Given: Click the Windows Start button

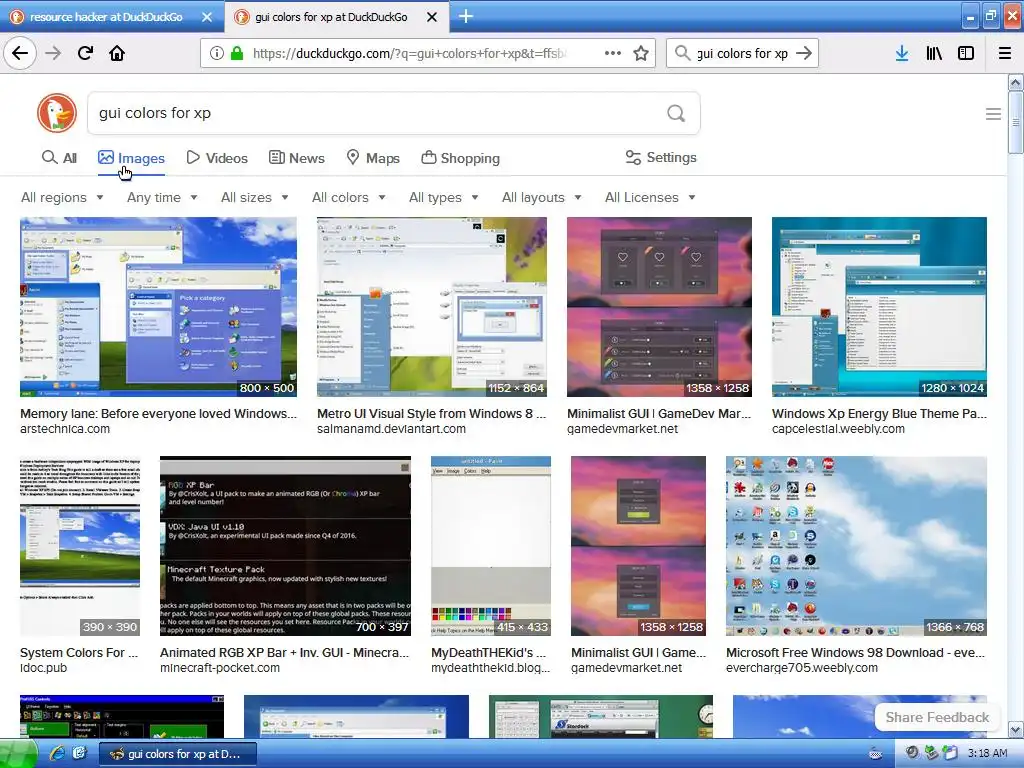Looking at the screenshot, I should pos(18,754).
